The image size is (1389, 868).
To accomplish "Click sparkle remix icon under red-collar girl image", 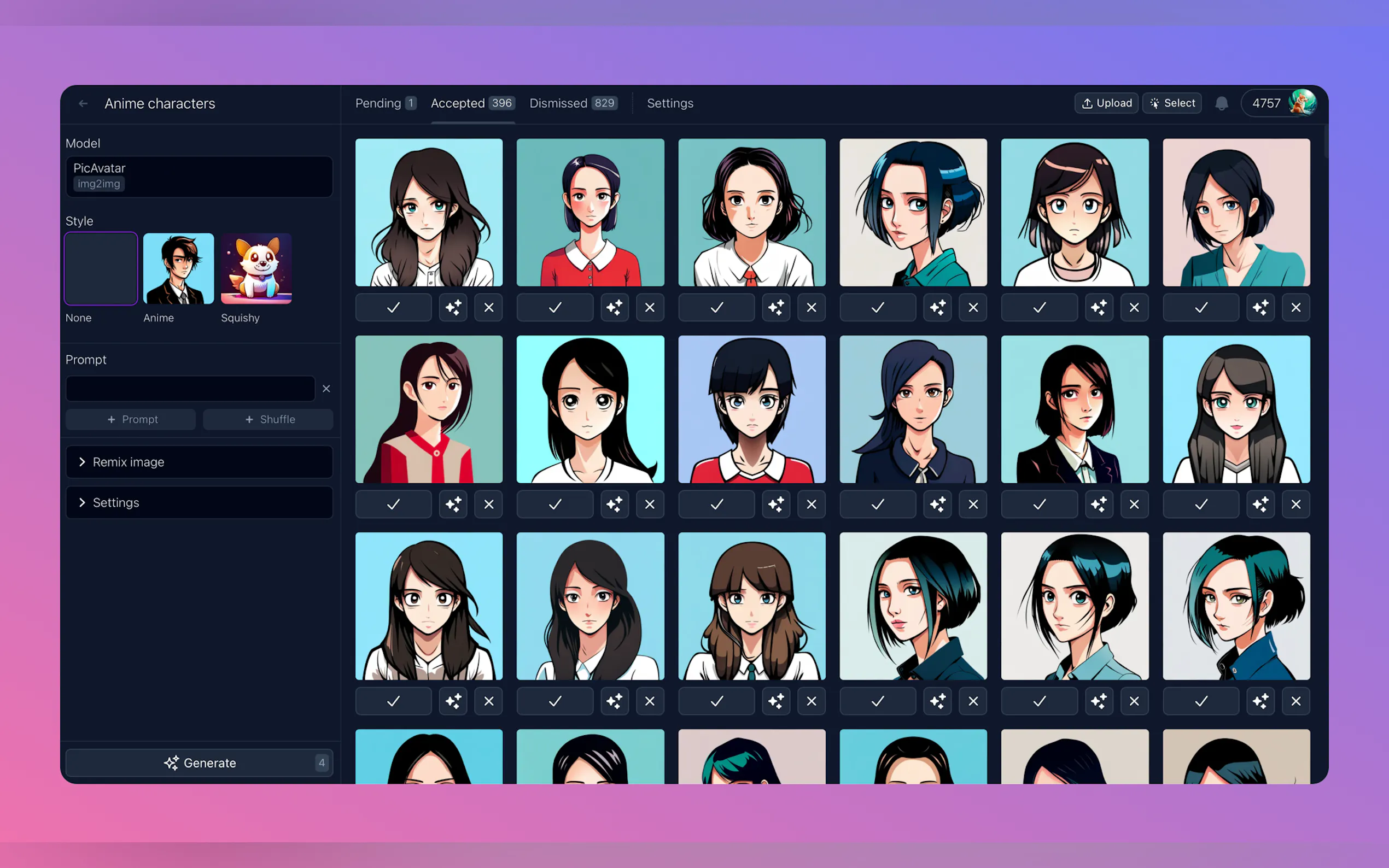I will point(615,308).
